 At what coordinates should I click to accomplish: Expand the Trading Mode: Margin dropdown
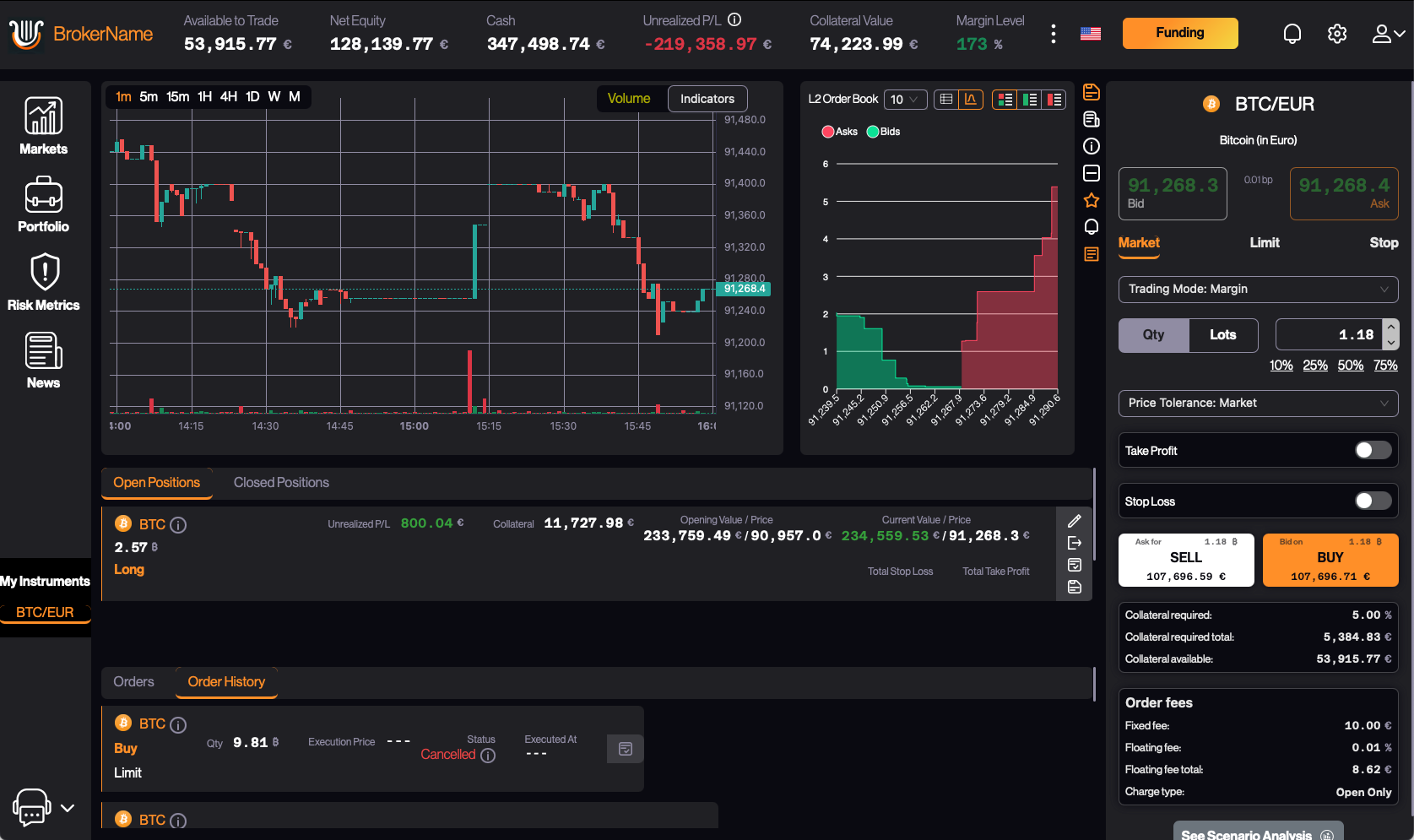(1258, 289)
